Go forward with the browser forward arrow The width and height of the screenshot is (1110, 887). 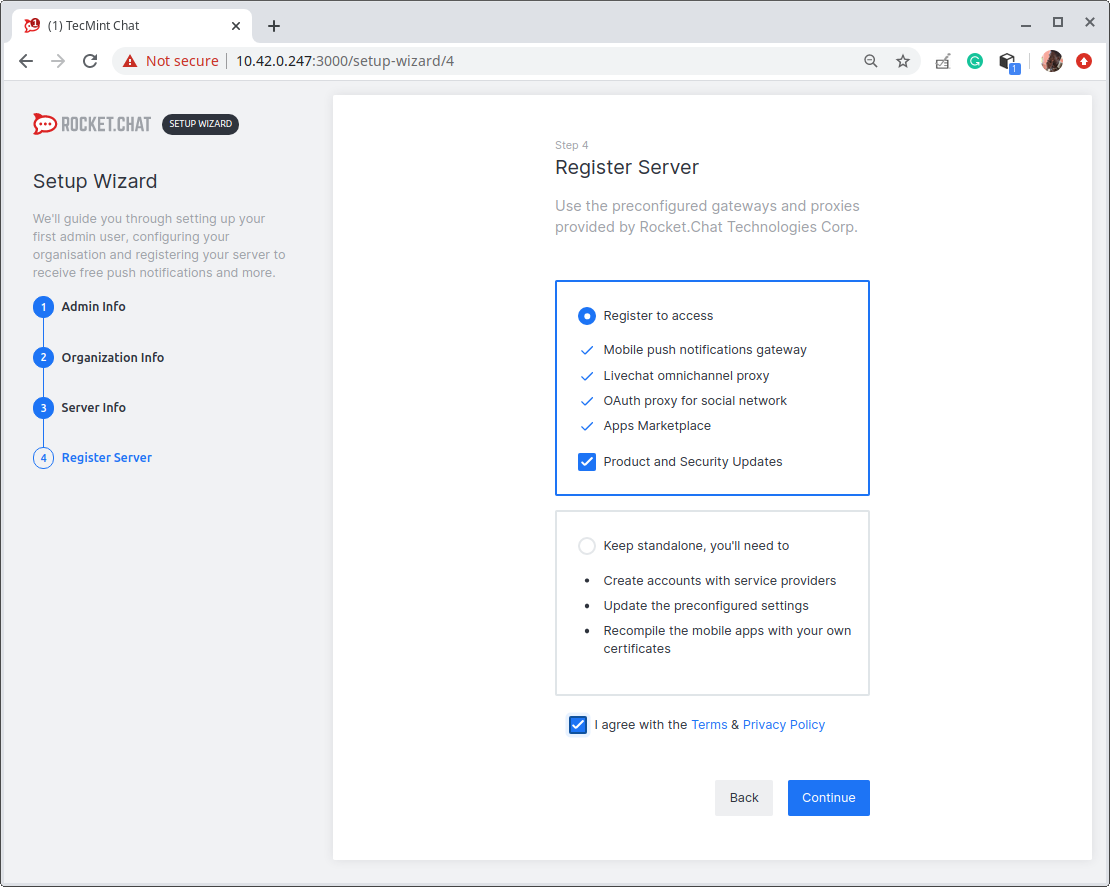(x=58, y=61)
